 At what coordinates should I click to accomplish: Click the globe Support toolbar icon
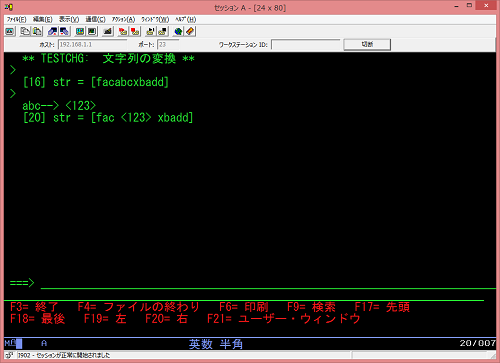click(178, 32)
